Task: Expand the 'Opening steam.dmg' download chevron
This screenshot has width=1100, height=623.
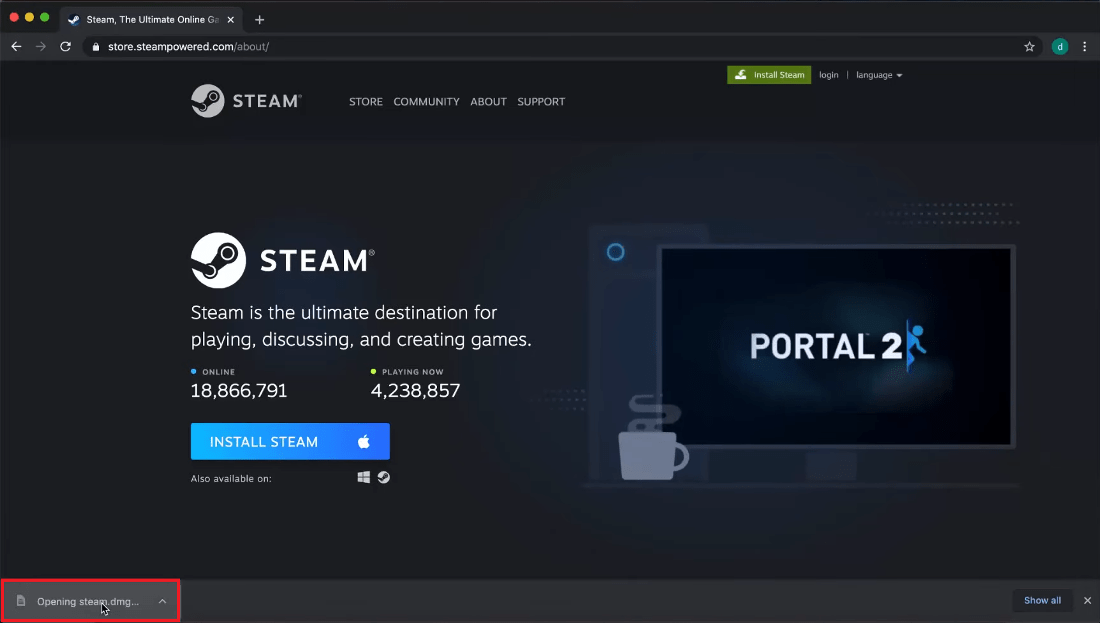Action: (x=162, y=601)
